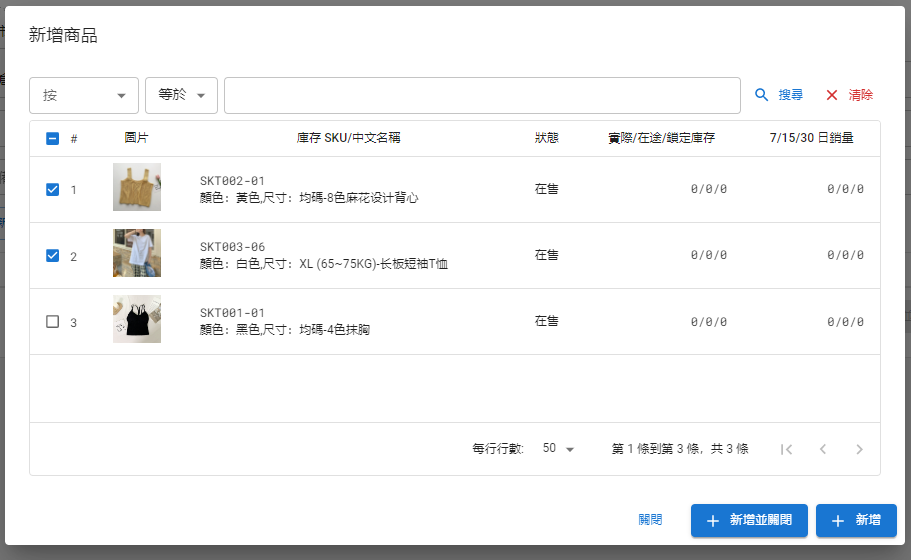Image resolution: width=911 pixels, height=560 pixels.
Task: Click the yellow vest product thumbnail
Action: click(137, 187)
